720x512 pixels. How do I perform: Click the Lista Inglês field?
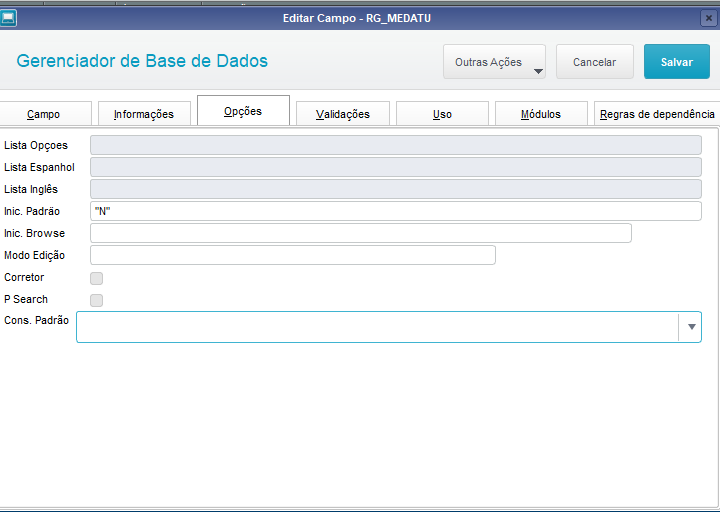tap(396, 189)
